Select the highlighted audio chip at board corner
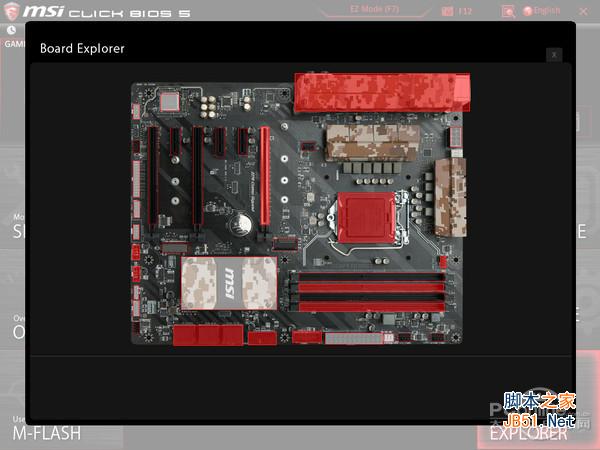Screen dimensions: 600x450 (170, 101)
